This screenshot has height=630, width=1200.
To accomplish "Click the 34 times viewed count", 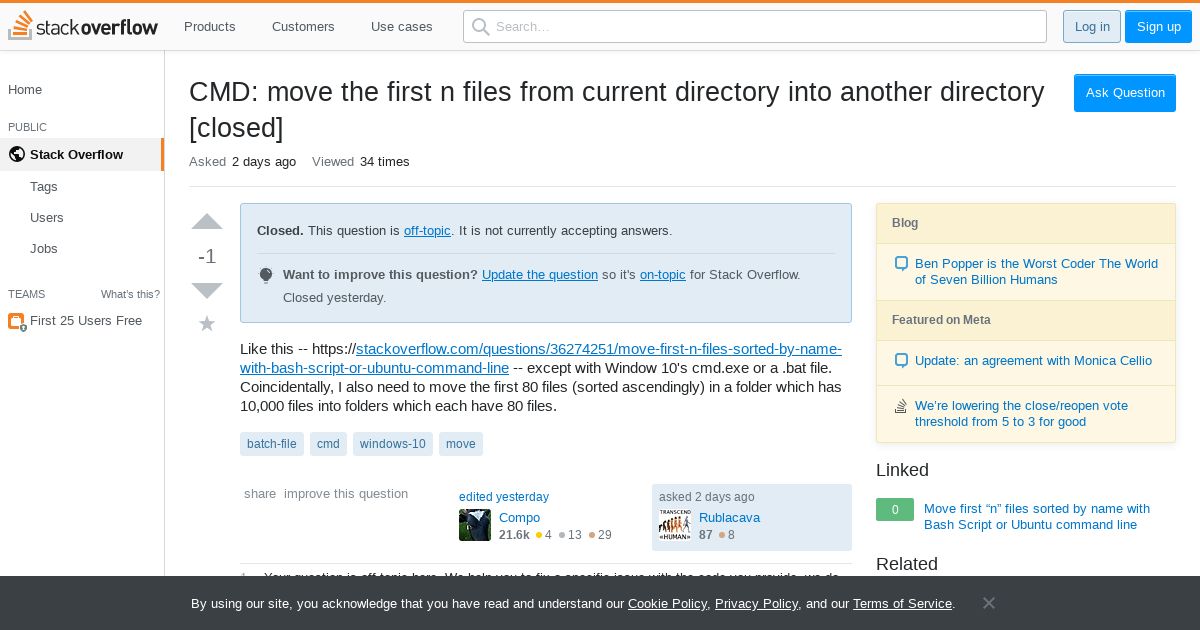I will [x=385, y=162].
